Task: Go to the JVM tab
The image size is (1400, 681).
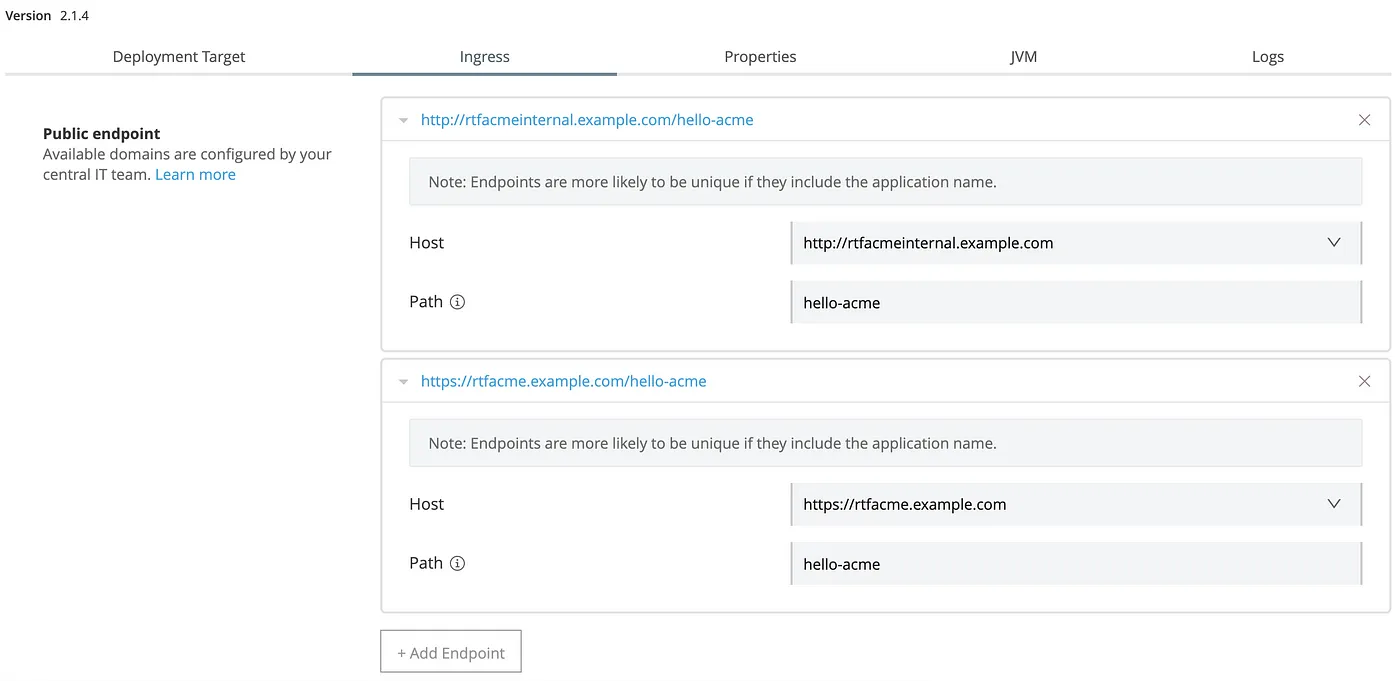Action: pyautogui.click(x=1023, y=57)
